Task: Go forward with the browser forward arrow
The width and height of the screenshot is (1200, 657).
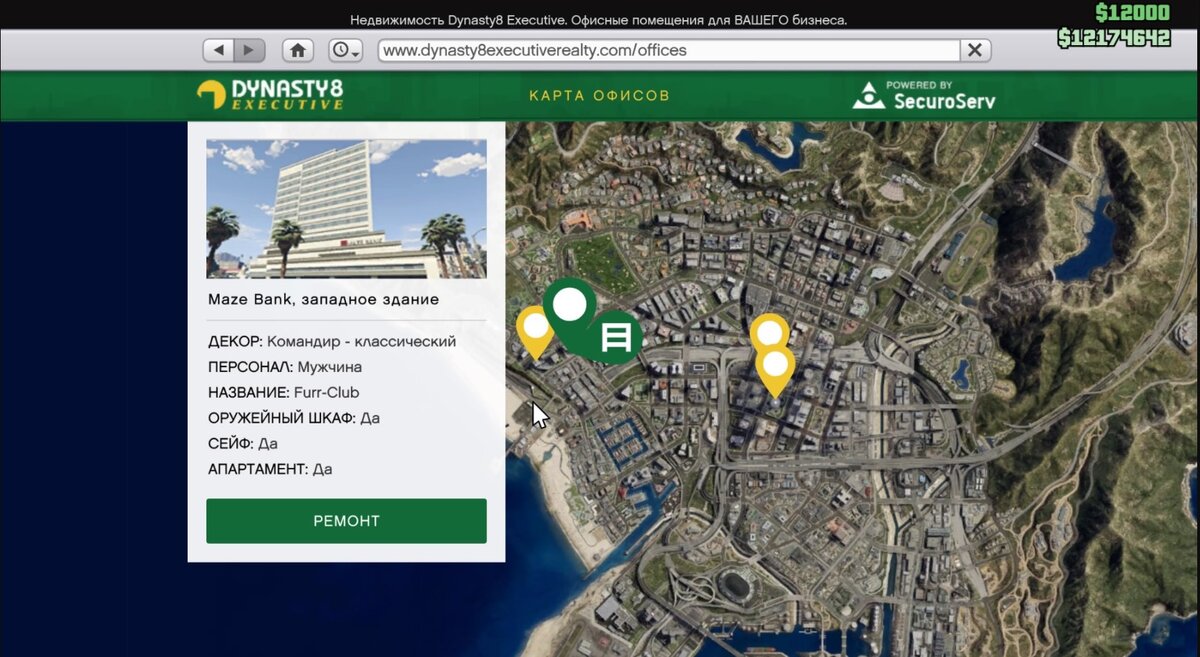Action: [249, 50]
